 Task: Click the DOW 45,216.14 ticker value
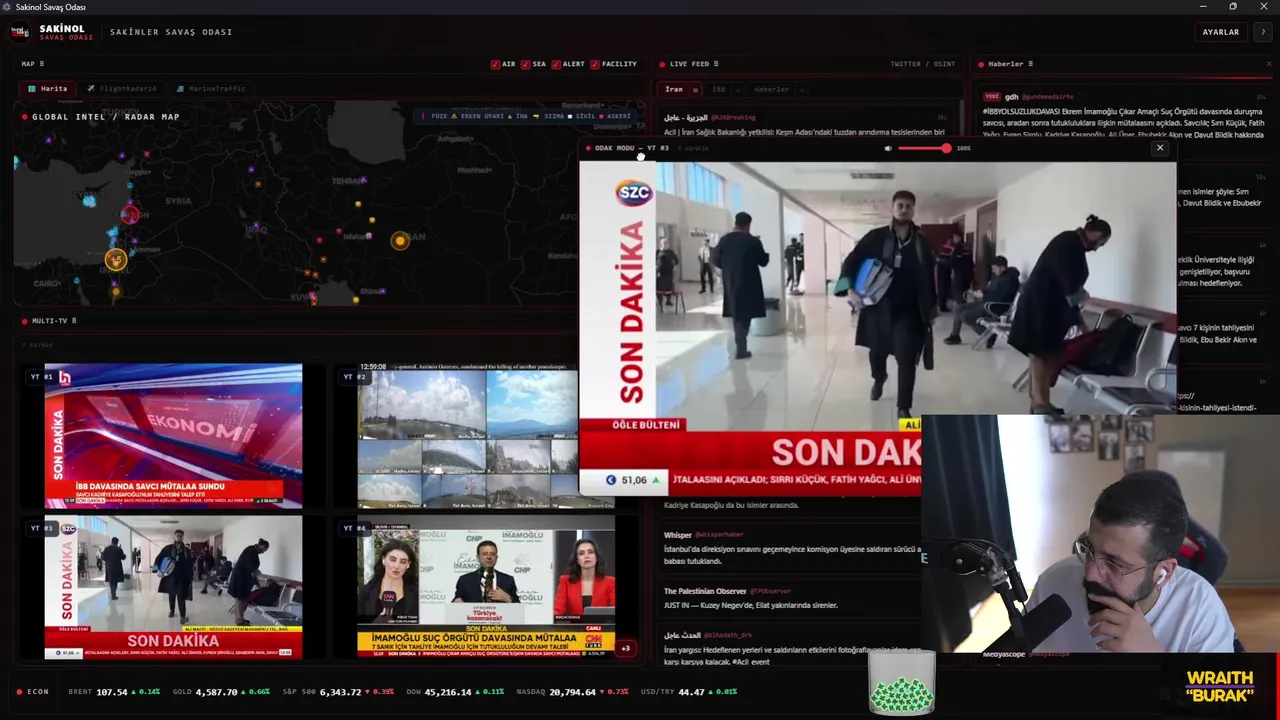pyautogui.click(x=448, y=692)
